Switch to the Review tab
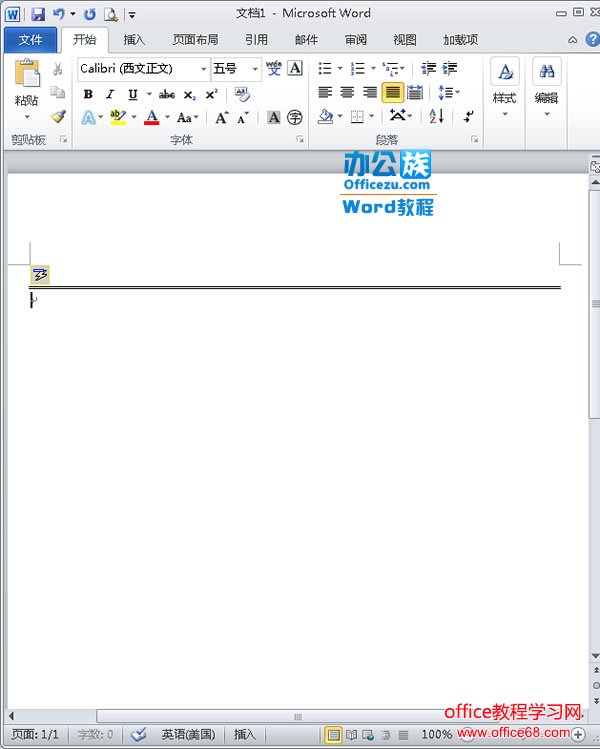 pyautogui.click(x=356, y=40)
